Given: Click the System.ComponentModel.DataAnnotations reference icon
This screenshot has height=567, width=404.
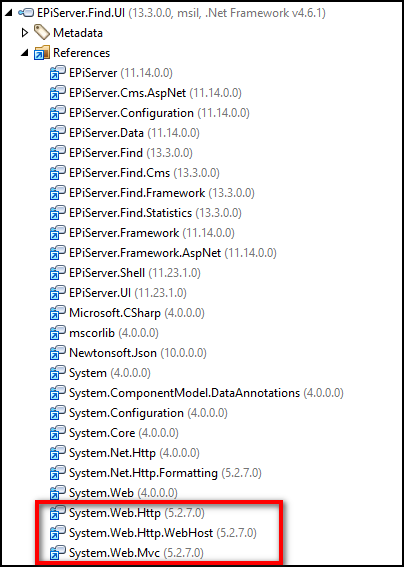Looking at the screenshot, I should tap(58, 392).
